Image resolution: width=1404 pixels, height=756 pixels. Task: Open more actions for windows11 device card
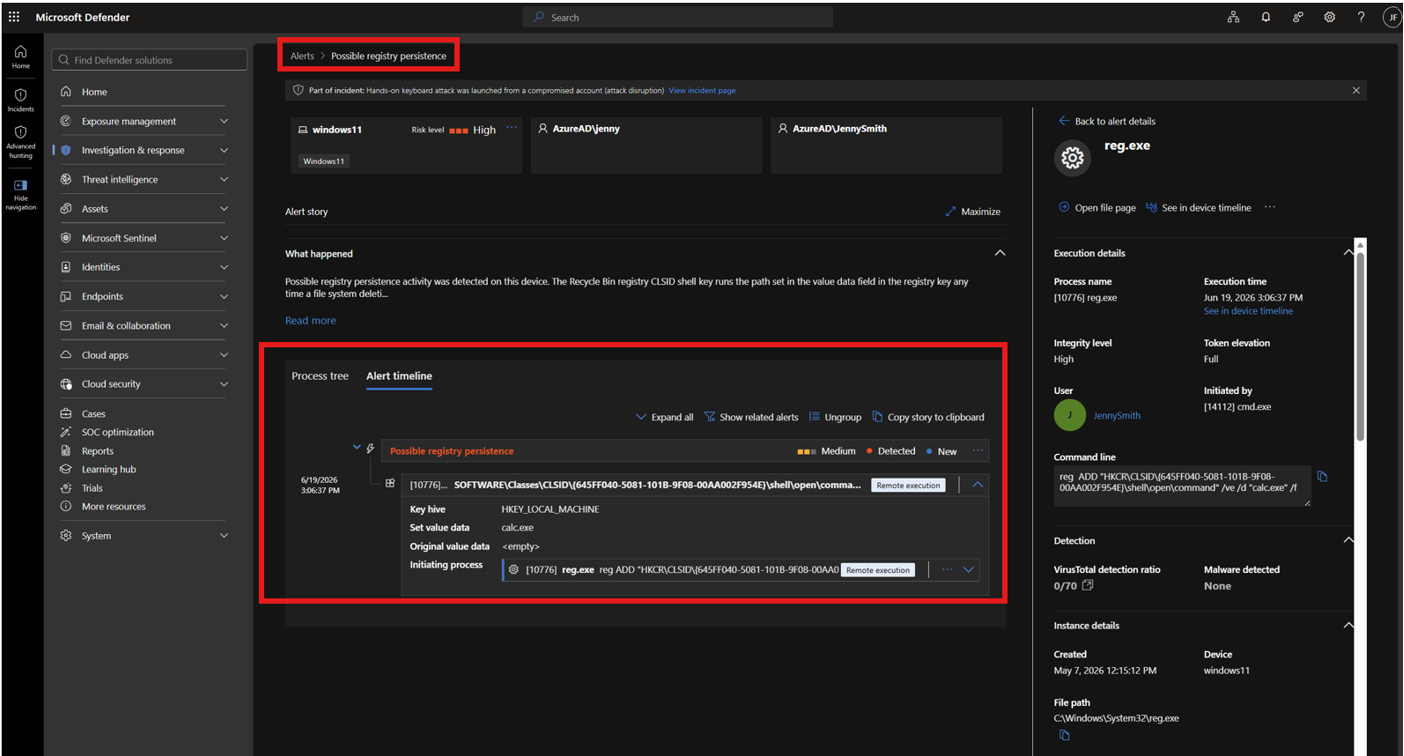coord(512,129)
